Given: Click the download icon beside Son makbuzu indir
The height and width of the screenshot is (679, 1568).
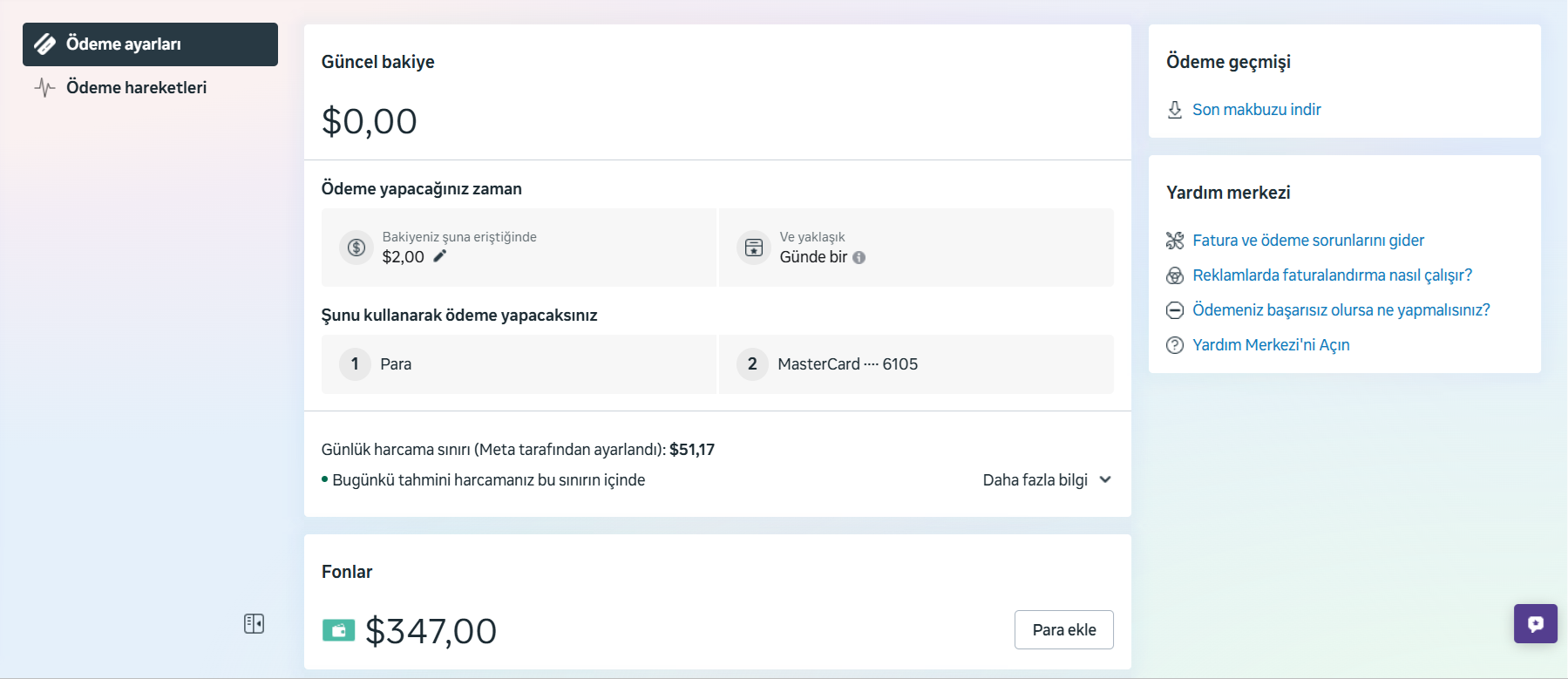Looking at the screenshot, I should click(1175, 110).
